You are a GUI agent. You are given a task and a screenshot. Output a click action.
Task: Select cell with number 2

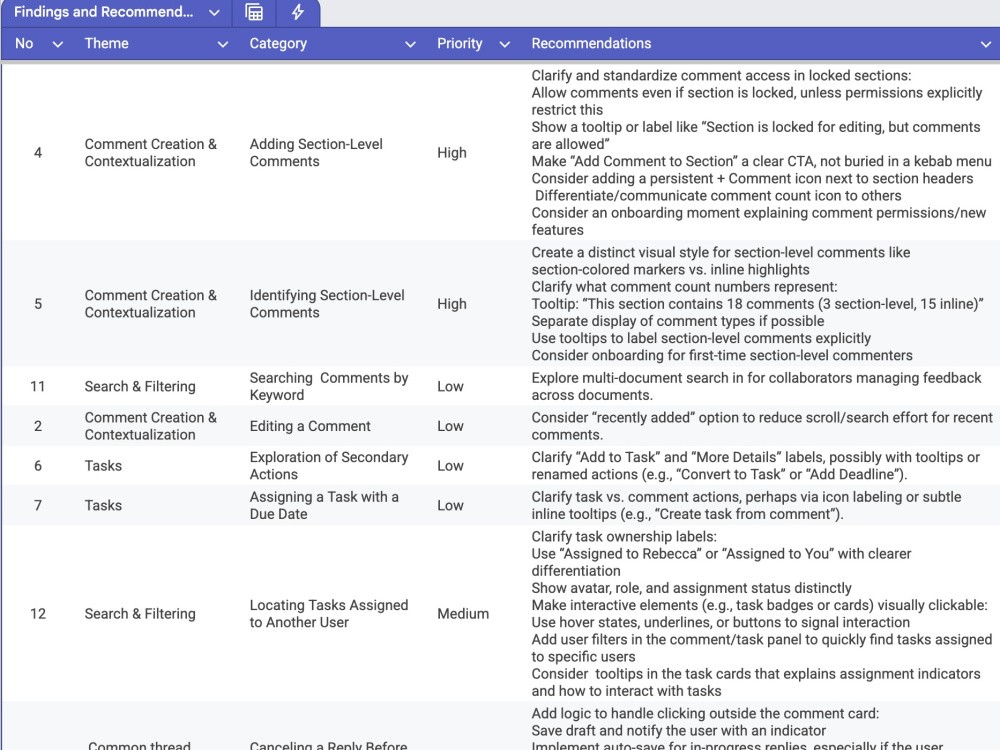click(x=38, y=426)
